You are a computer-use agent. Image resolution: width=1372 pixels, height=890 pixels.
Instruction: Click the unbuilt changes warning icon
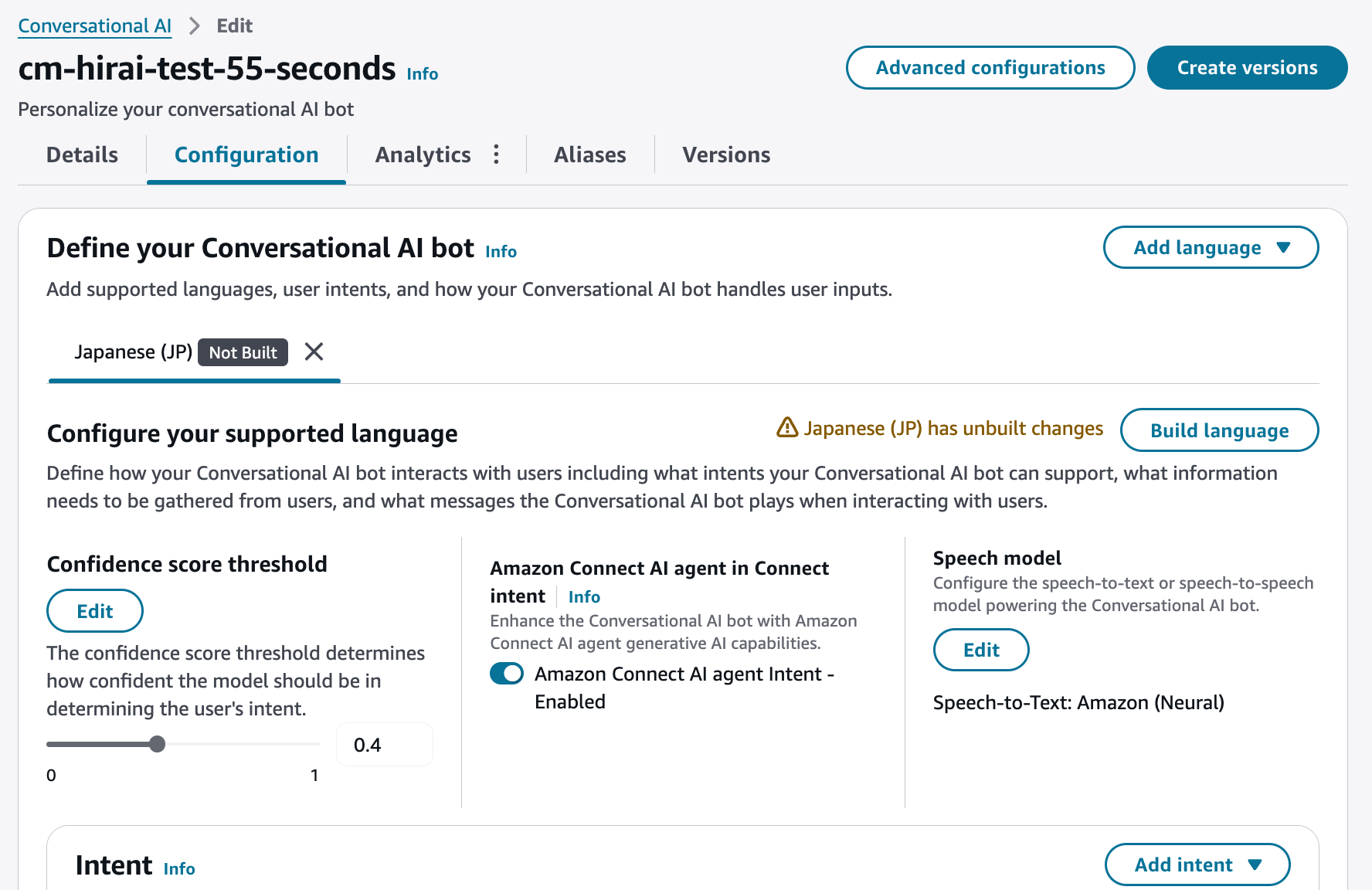786,427
